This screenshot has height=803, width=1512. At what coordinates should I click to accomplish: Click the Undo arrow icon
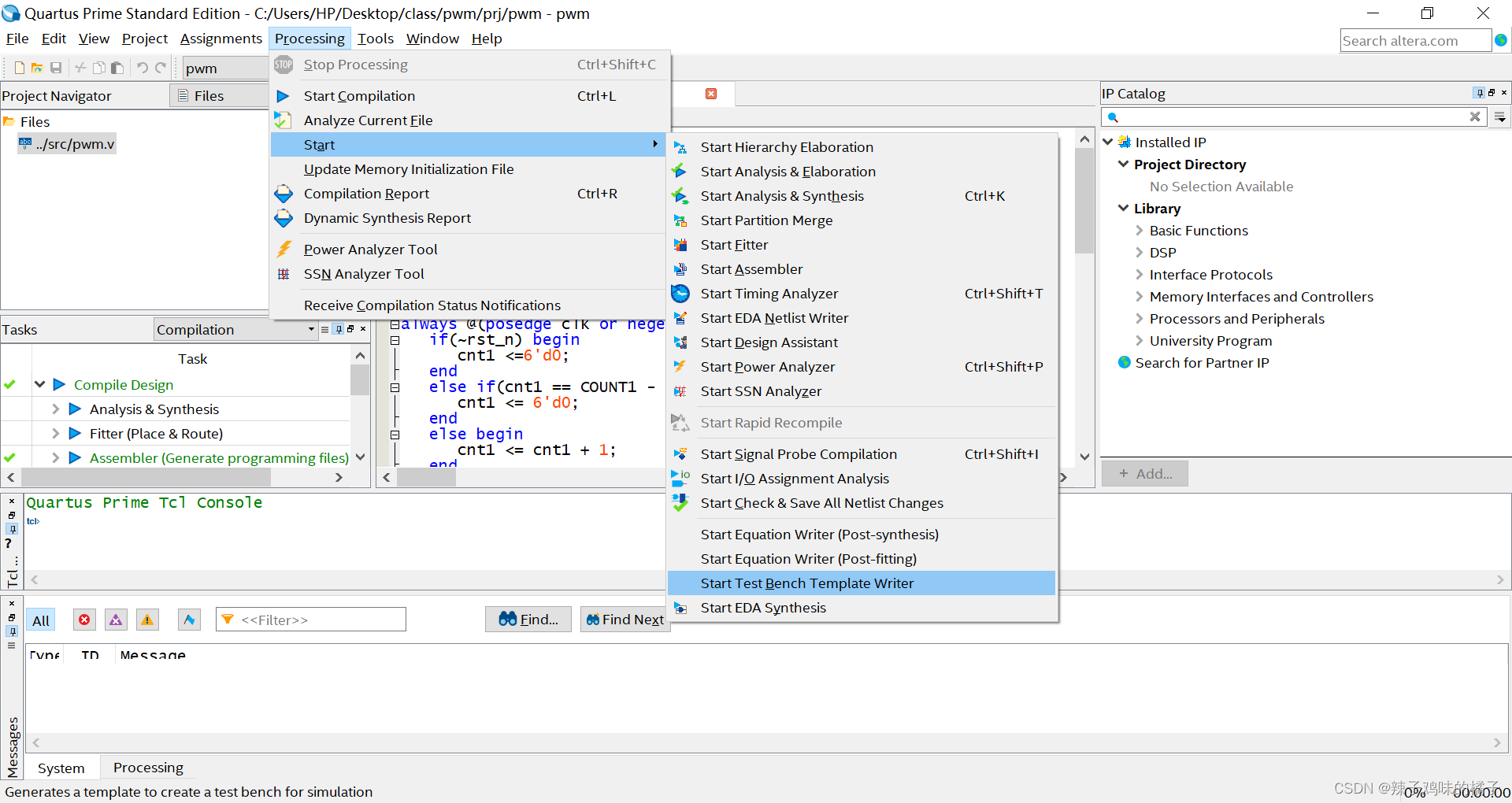point(143,68)
